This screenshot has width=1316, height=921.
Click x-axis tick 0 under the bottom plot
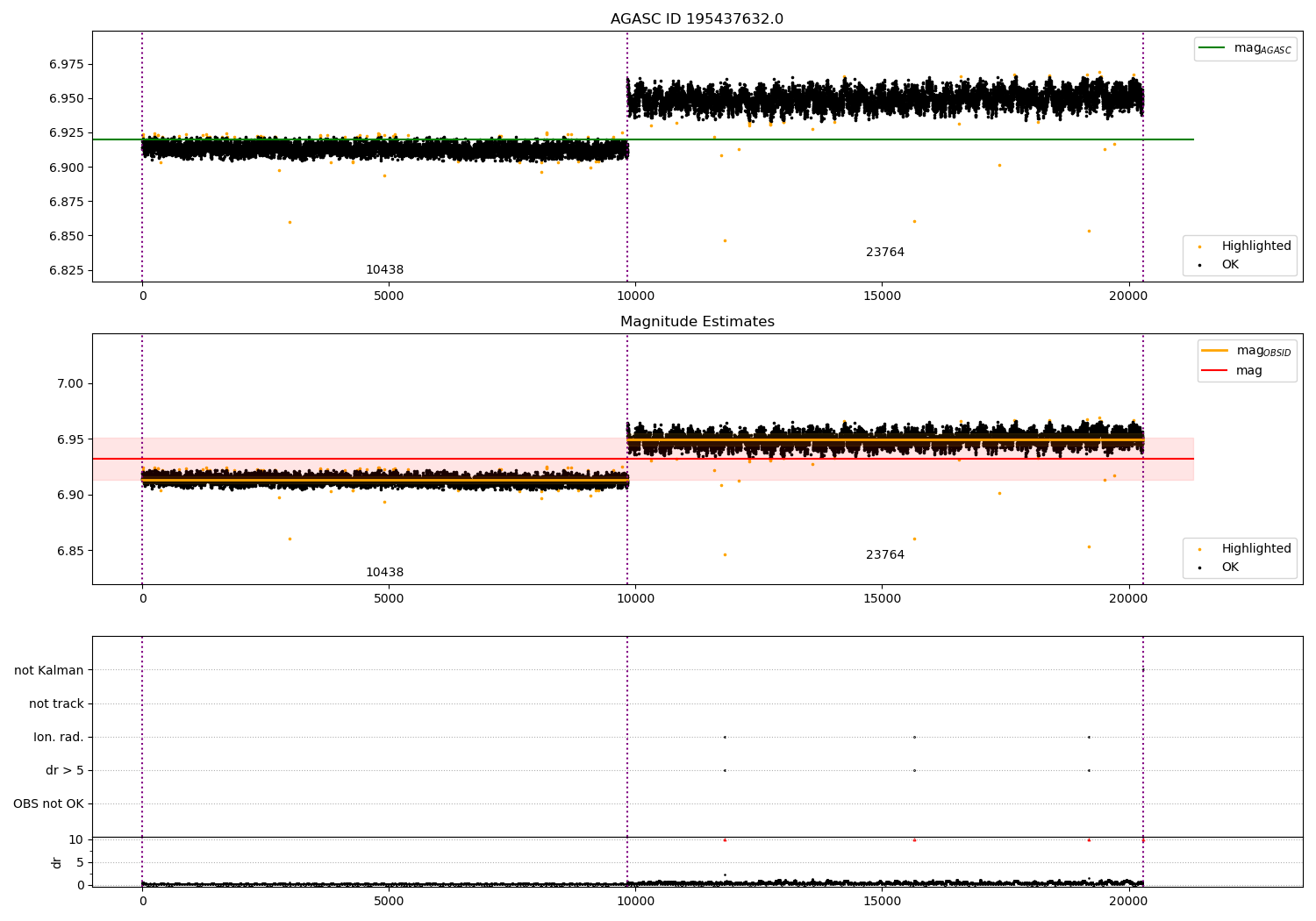pos(142,901)
